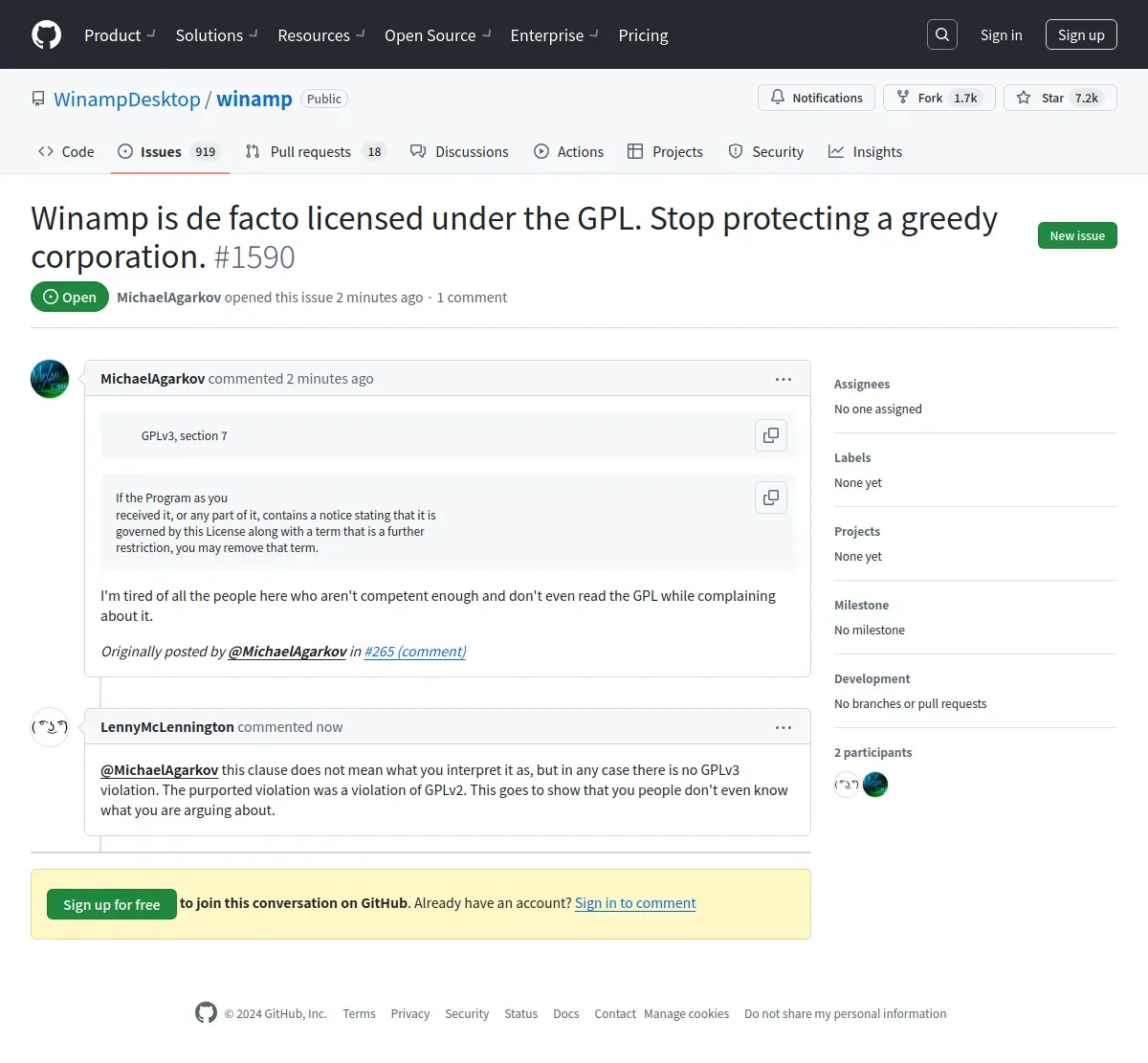Click MichaelAgarkov's avatar beside the first comment
Image resolution: width=1148 pixels, height=1063 pixels.
pos(50,379)
